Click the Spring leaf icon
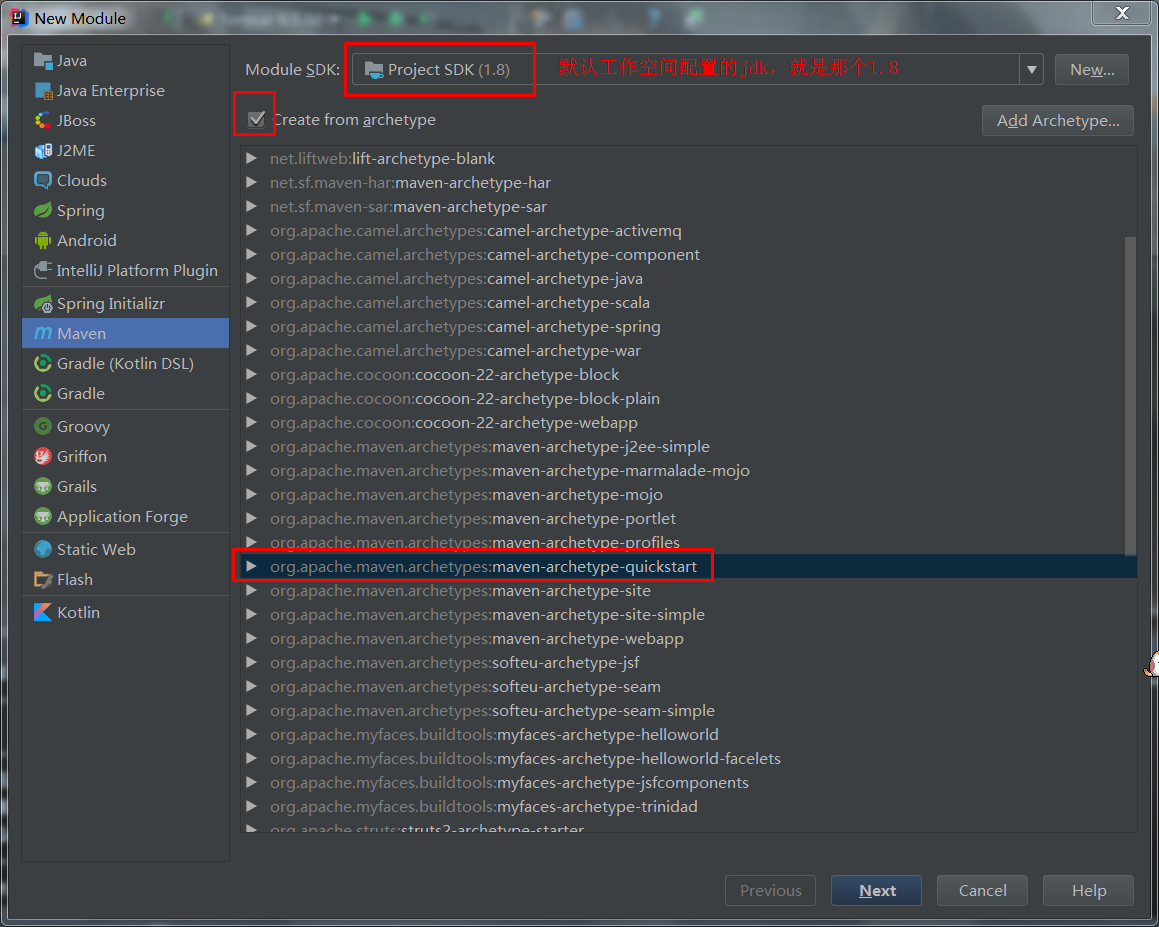This screenshot has width=1159, height=927. point(43,211)
